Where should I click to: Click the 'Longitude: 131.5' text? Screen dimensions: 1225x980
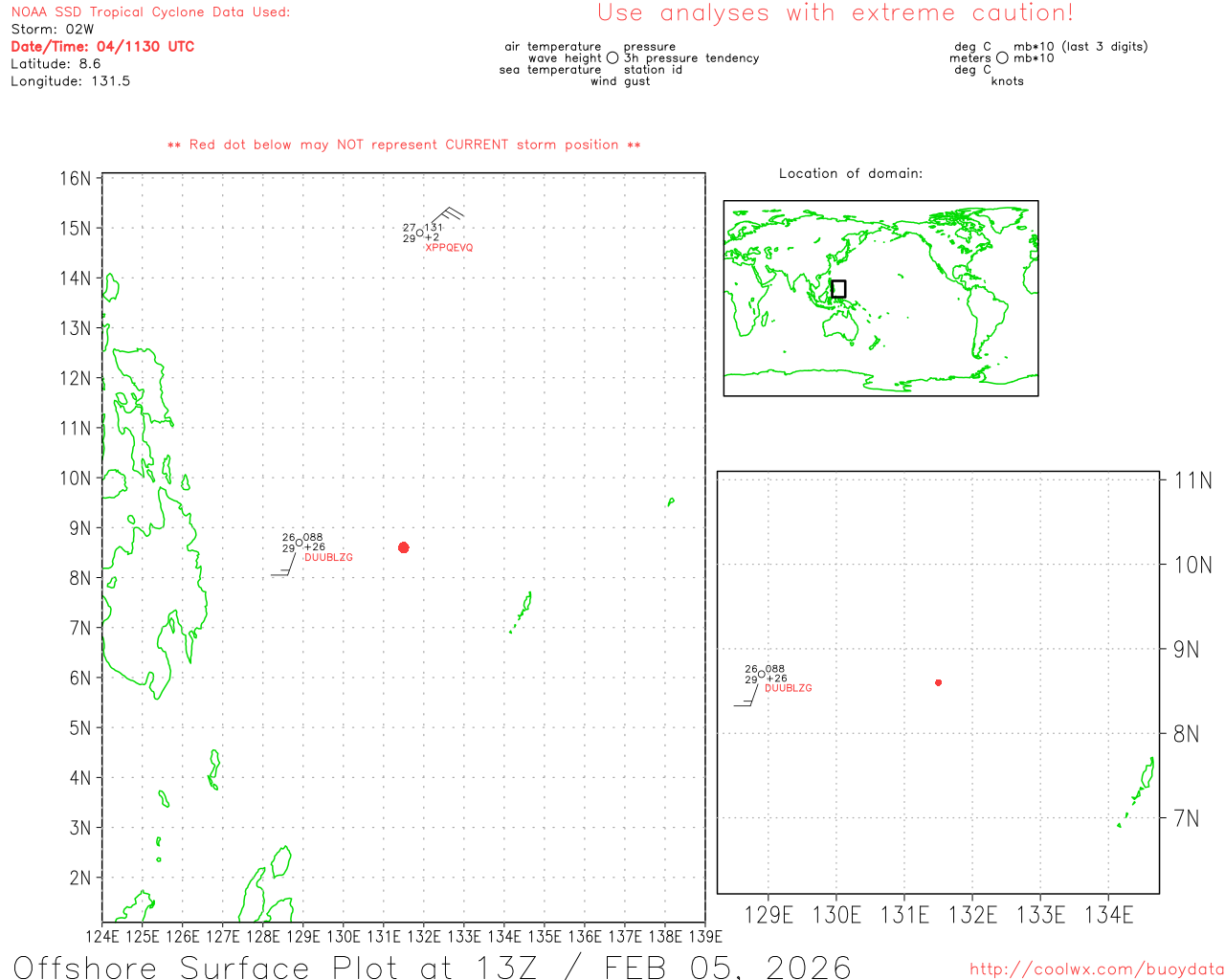[70, 81]
